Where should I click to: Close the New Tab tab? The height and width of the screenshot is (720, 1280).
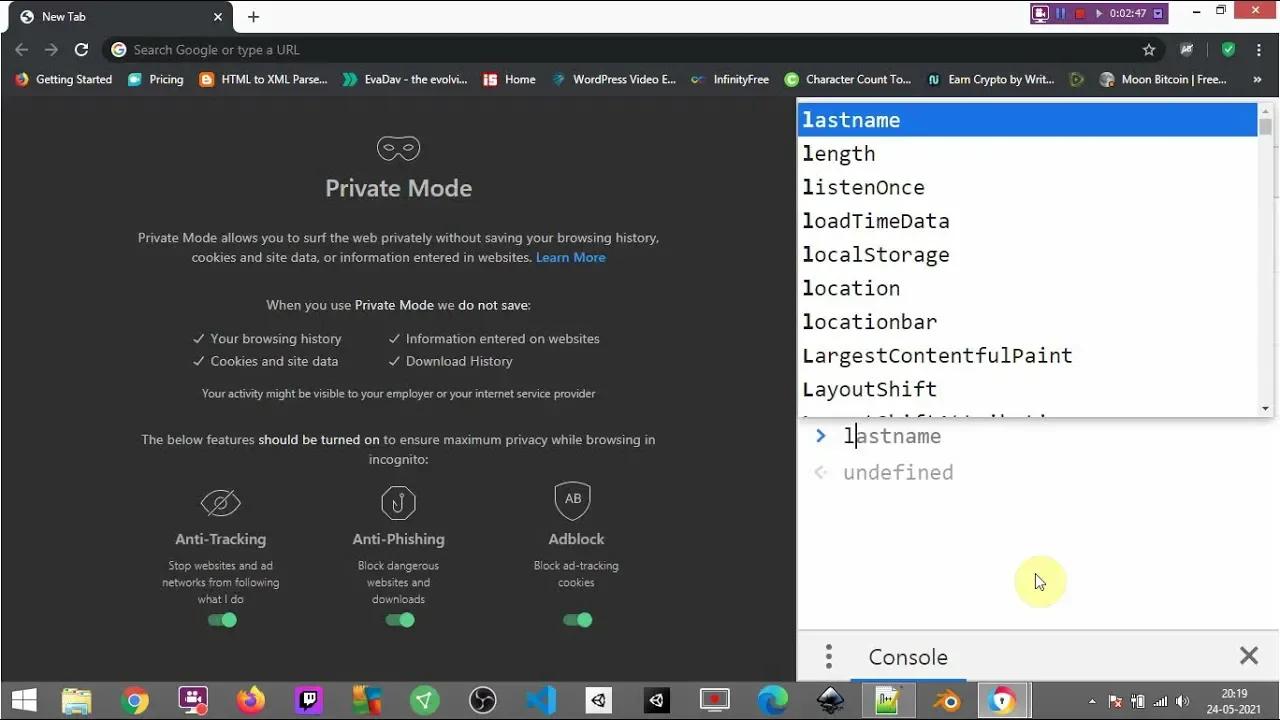(x=218, y=17)
